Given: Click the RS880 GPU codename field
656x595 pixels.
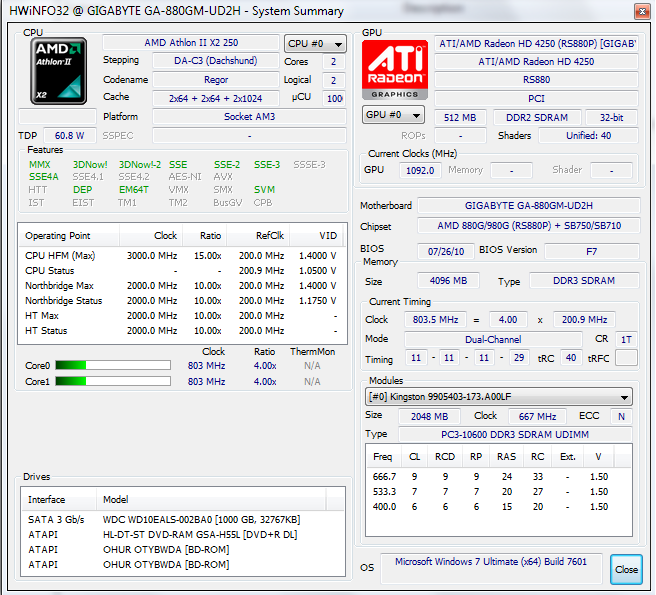Looking at the screenshot, I should tap(536, 80).
